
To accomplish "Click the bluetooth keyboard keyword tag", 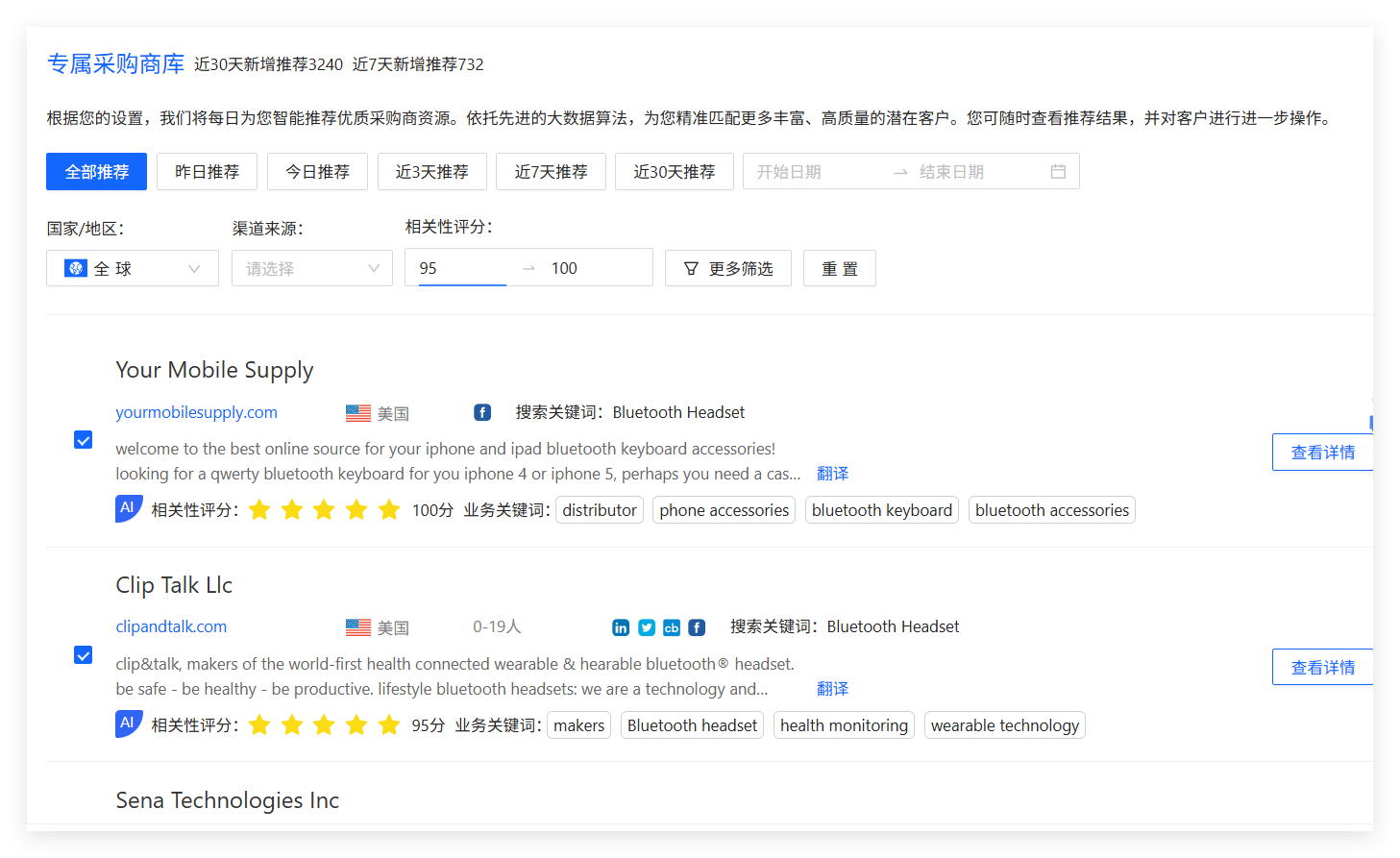I will point(882,510).
